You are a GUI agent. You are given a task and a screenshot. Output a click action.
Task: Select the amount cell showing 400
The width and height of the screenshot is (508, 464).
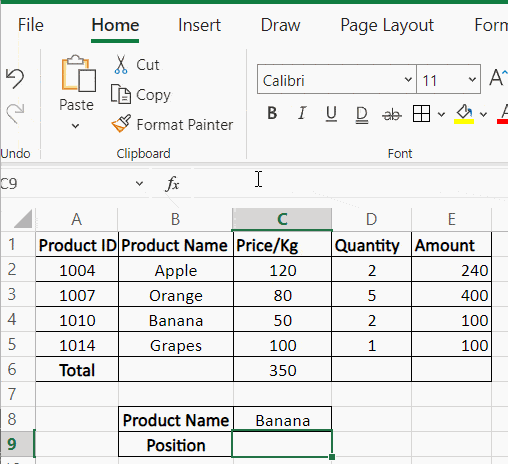(x=452, y=295)
